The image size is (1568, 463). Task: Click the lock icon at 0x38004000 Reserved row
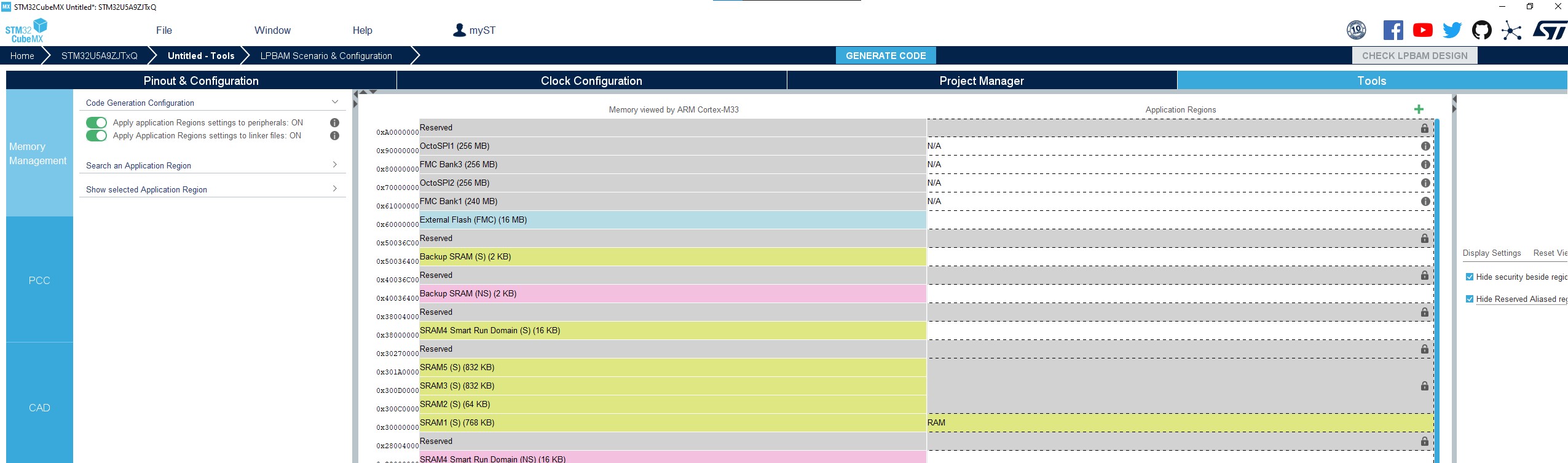(1424, 312)
